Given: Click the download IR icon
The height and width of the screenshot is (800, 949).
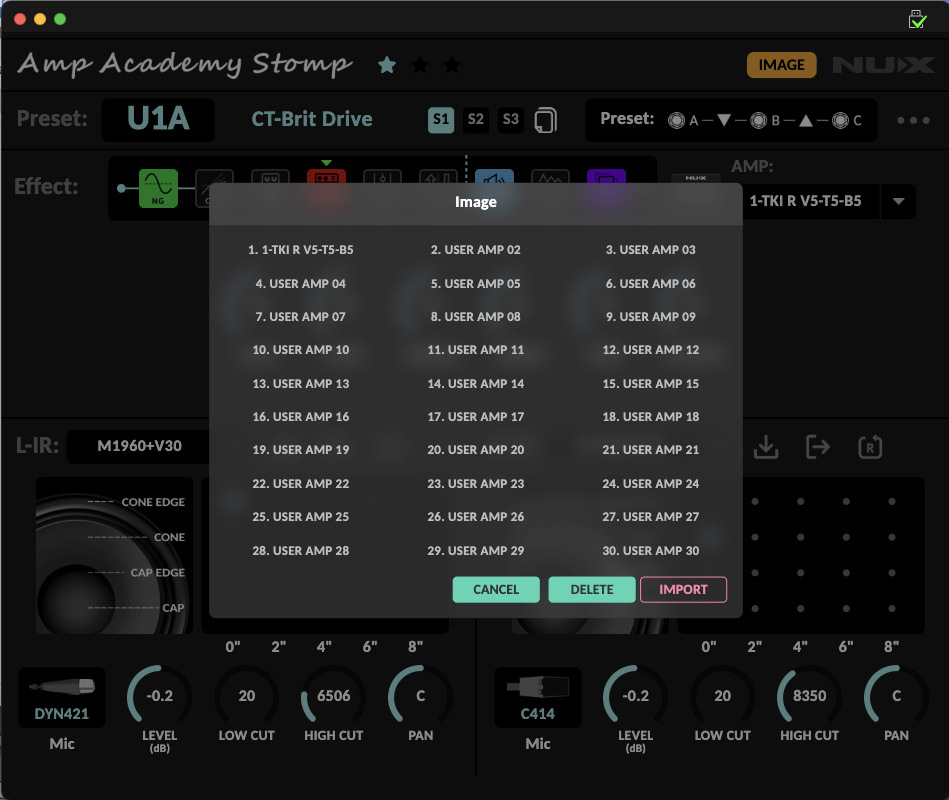Looking at the screenshot, I should pyautogui.click(x=766, y=447).
